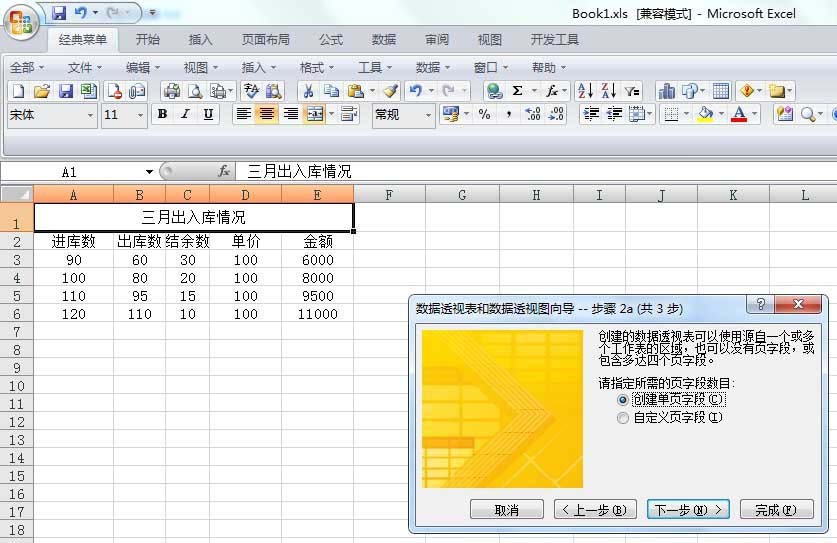Screen dimensions: 837x543
Task: Toggle bold formatting
Action: click(162, 114)
